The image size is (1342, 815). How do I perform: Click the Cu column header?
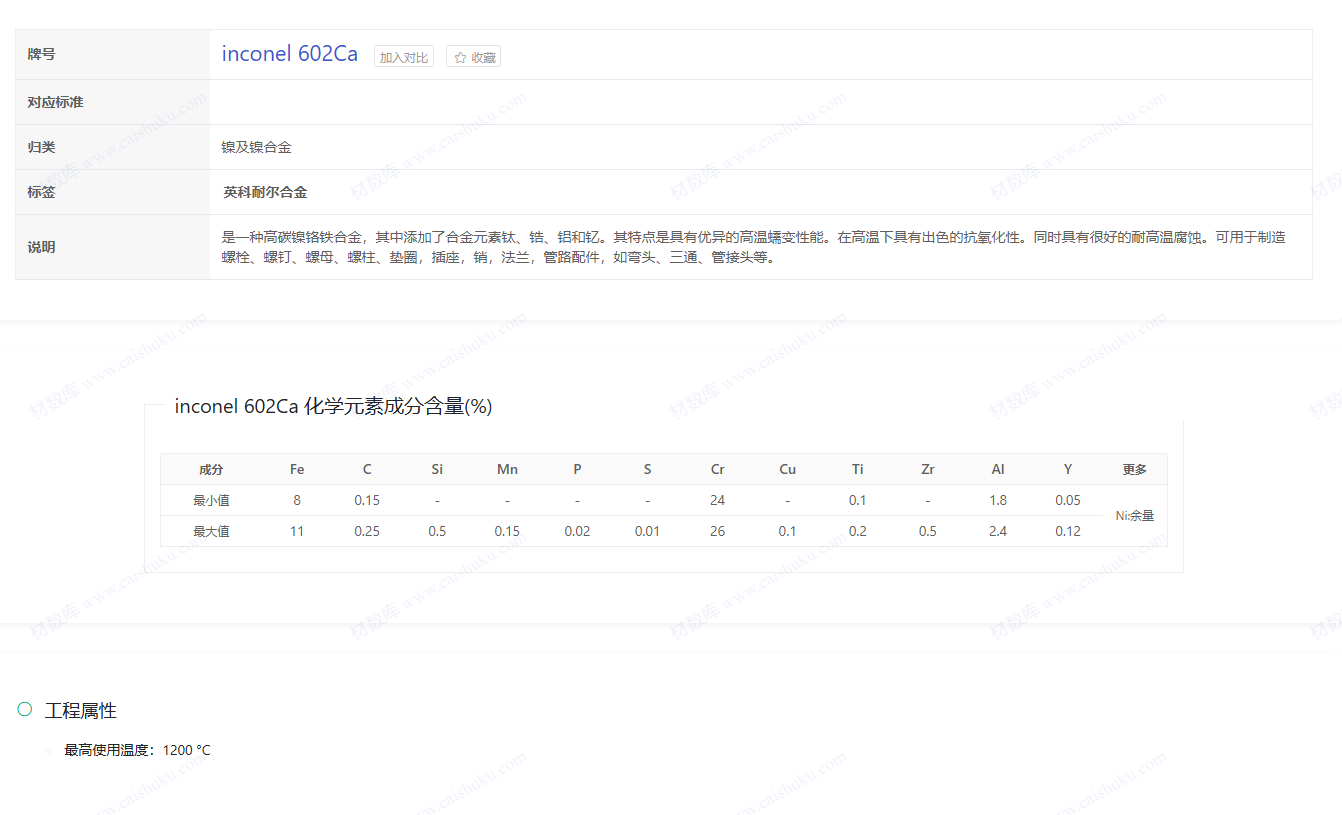click(x=787, y=469)
